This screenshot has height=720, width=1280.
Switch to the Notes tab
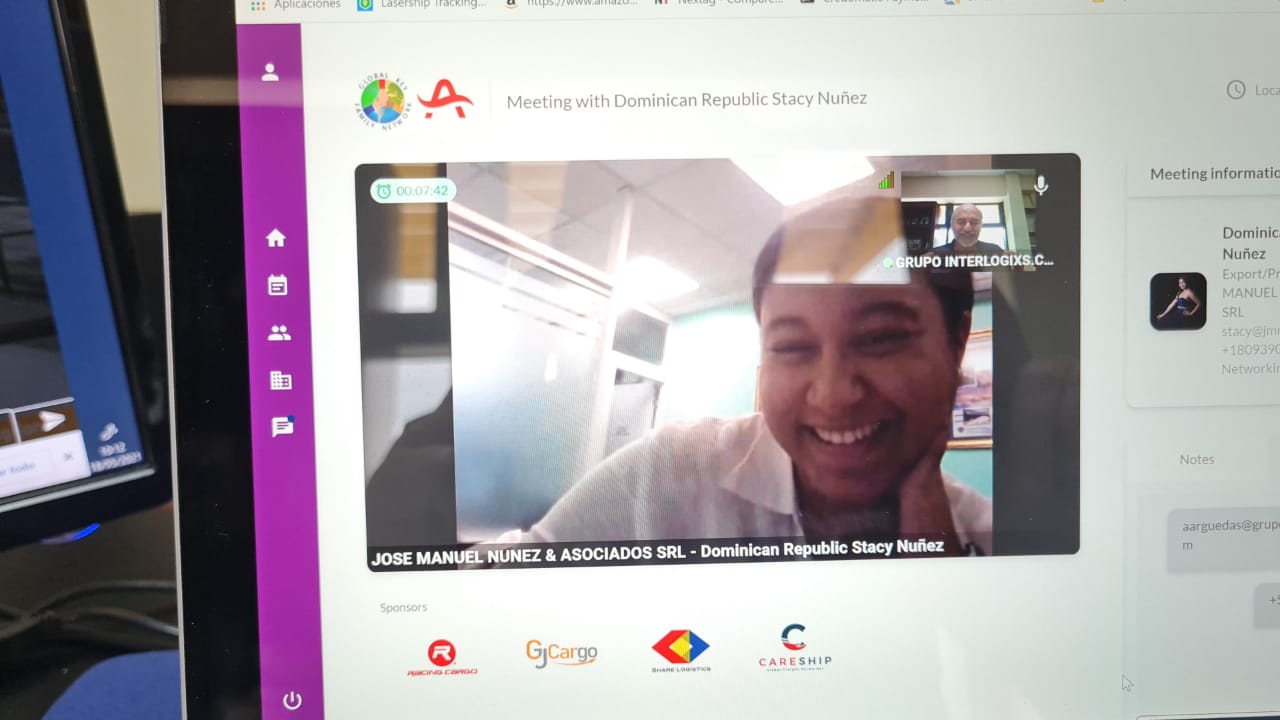tap(1196, 459)
